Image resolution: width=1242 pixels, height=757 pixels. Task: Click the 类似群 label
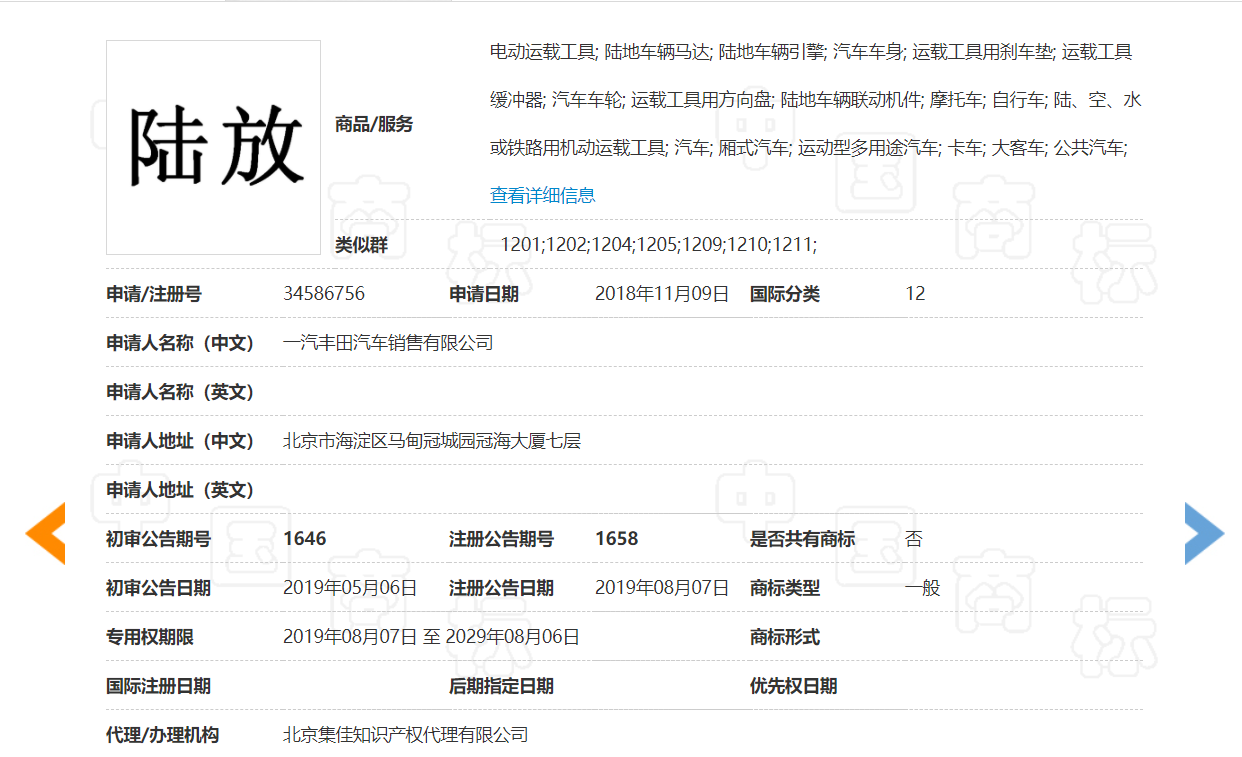point(361,246)
